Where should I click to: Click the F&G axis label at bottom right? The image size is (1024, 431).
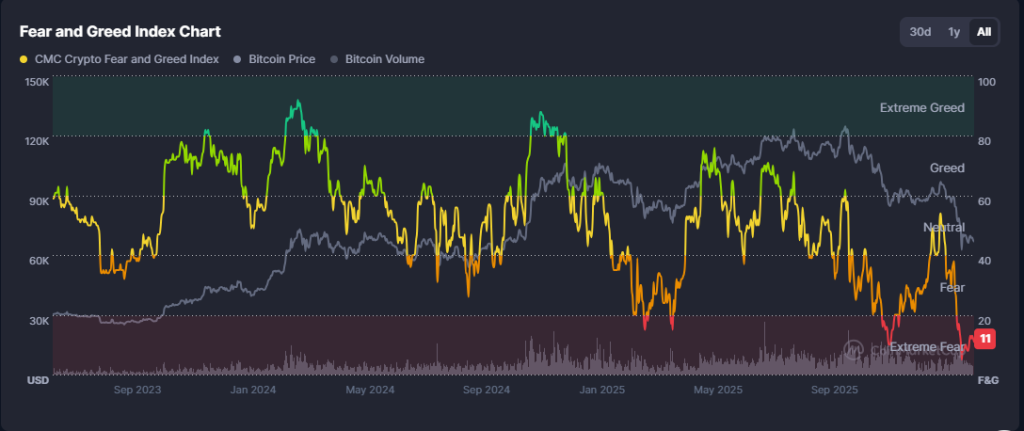click(x=987, y=381)
